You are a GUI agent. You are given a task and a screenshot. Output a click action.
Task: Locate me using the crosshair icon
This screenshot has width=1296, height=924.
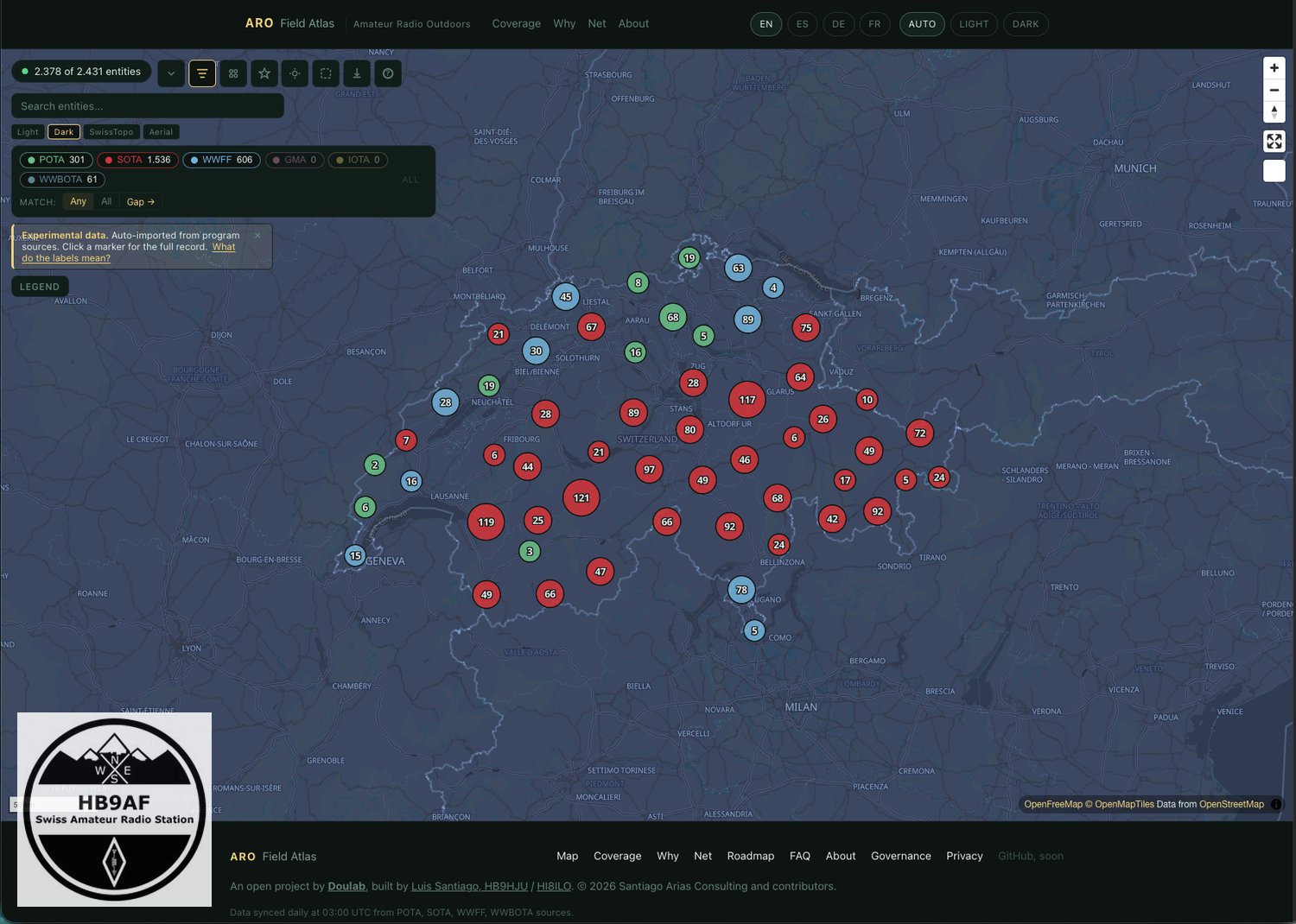coord(295,73)
